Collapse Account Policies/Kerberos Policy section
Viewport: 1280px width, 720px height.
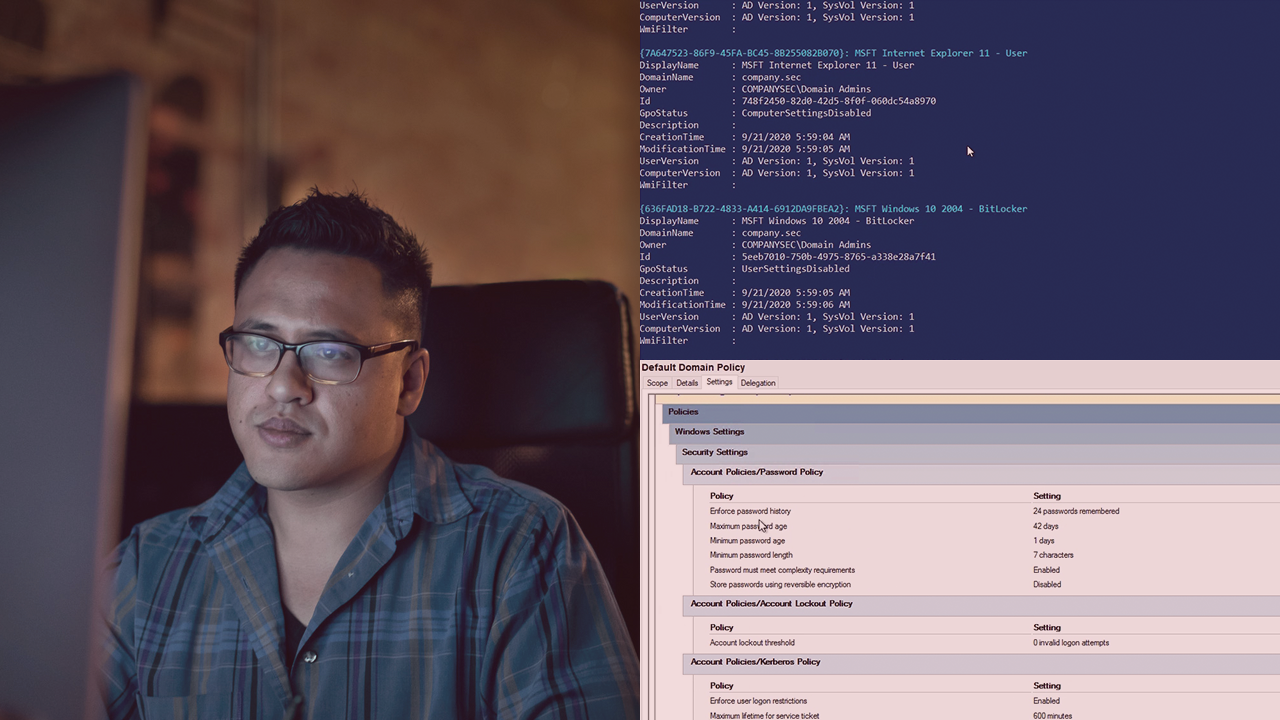755,662
